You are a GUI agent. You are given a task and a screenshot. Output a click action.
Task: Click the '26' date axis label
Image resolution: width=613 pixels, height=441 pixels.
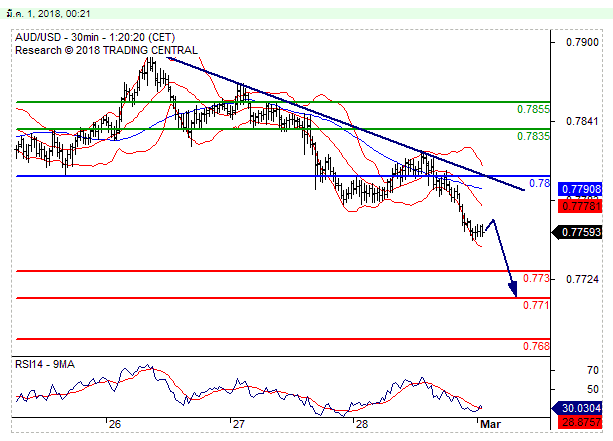click(x=115, y=424)
